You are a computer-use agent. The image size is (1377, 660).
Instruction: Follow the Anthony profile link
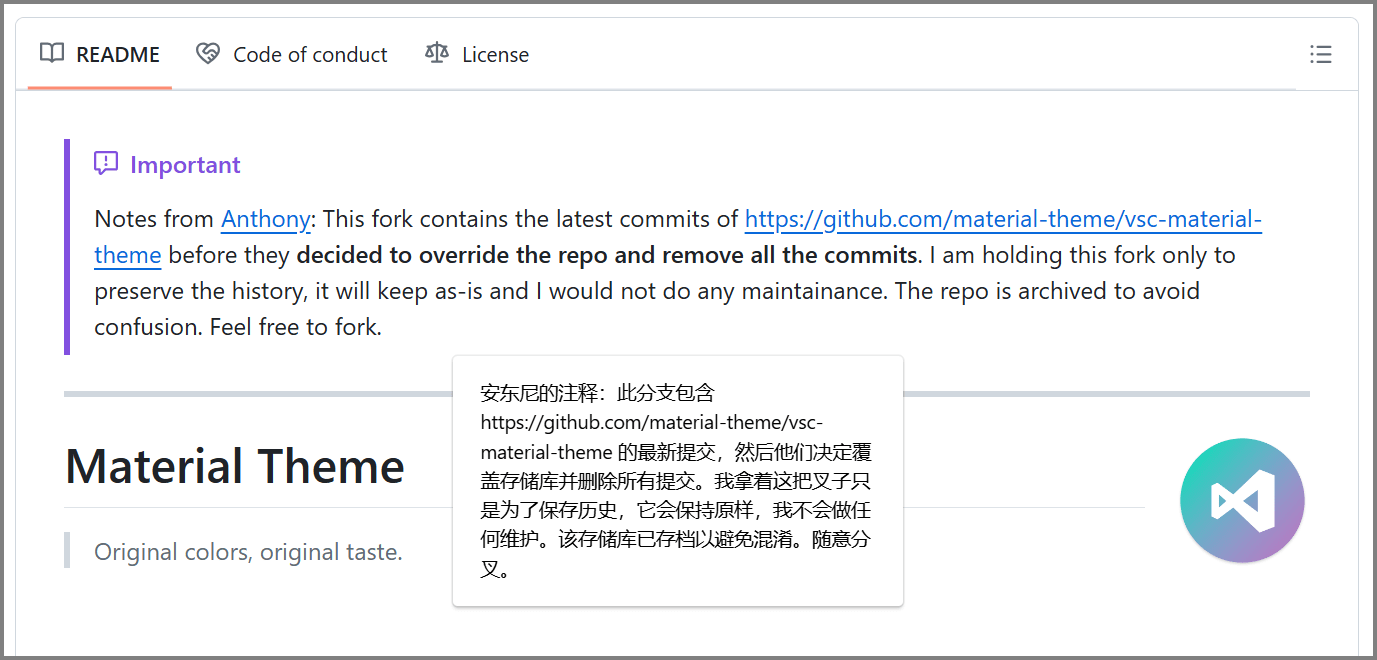tap(265, 218)
